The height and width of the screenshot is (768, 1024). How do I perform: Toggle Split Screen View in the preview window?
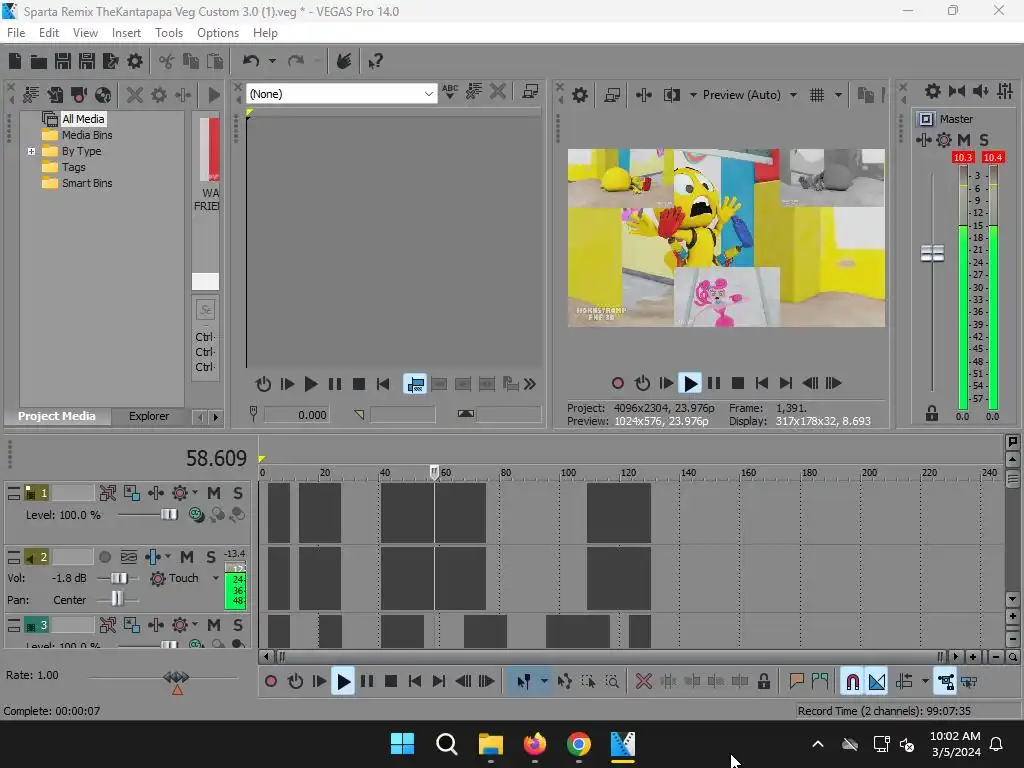point(671,95)
